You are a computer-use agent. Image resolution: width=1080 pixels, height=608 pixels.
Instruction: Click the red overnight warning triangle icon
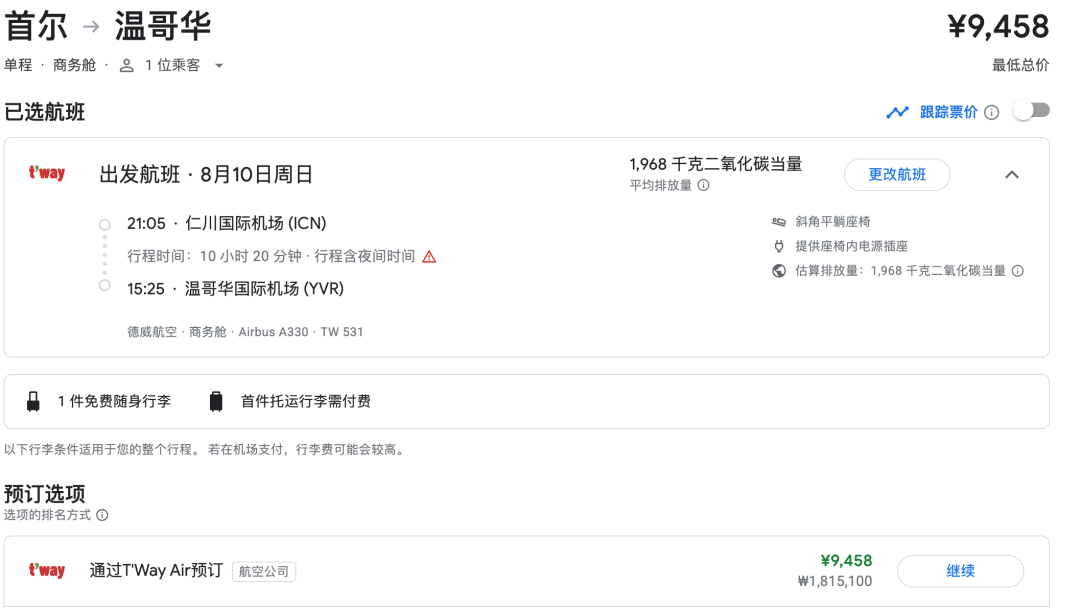429,256
